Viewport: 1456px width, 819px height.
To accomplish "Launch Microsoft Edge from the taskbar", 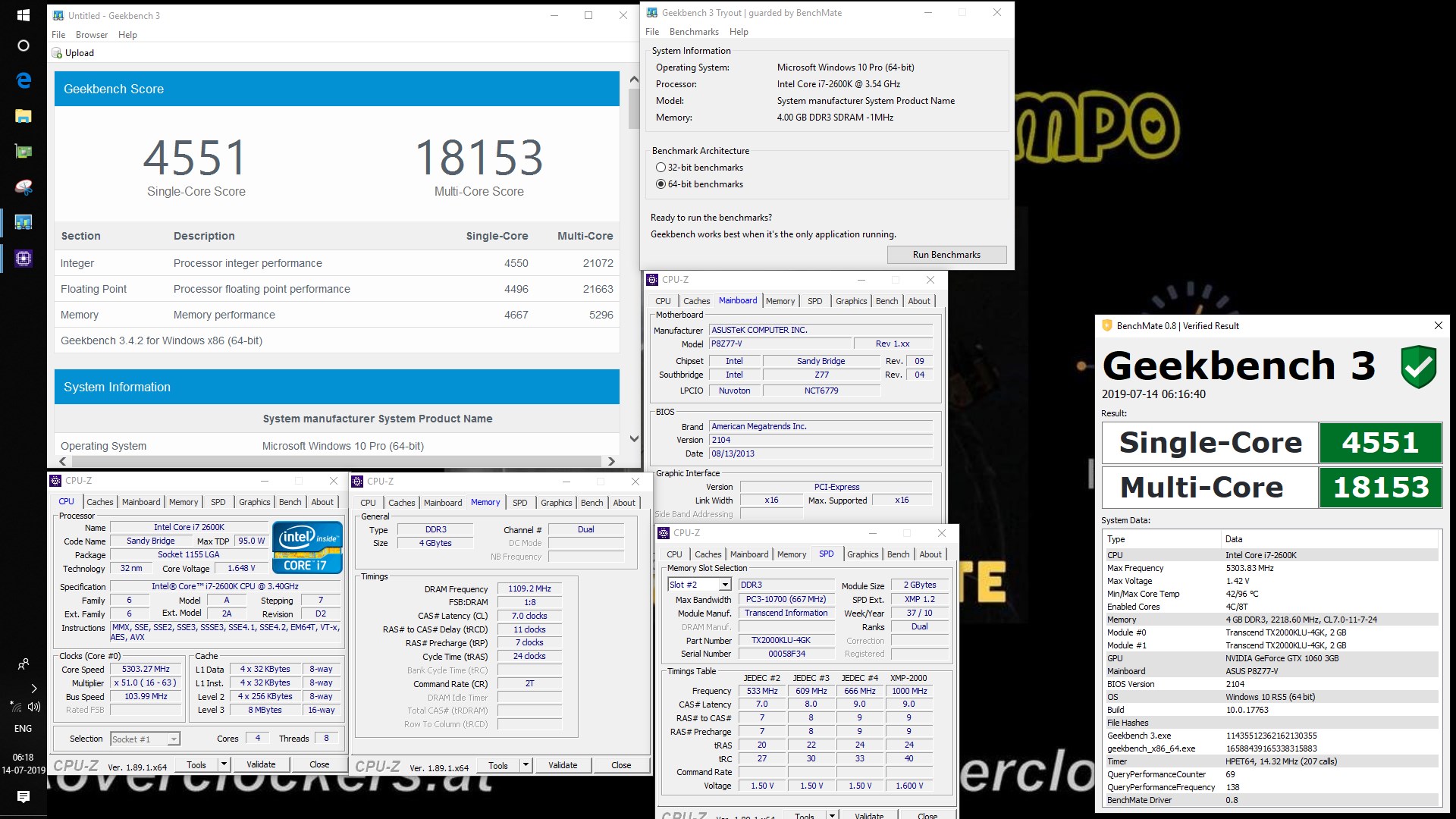I will click(x=23, y=80).
